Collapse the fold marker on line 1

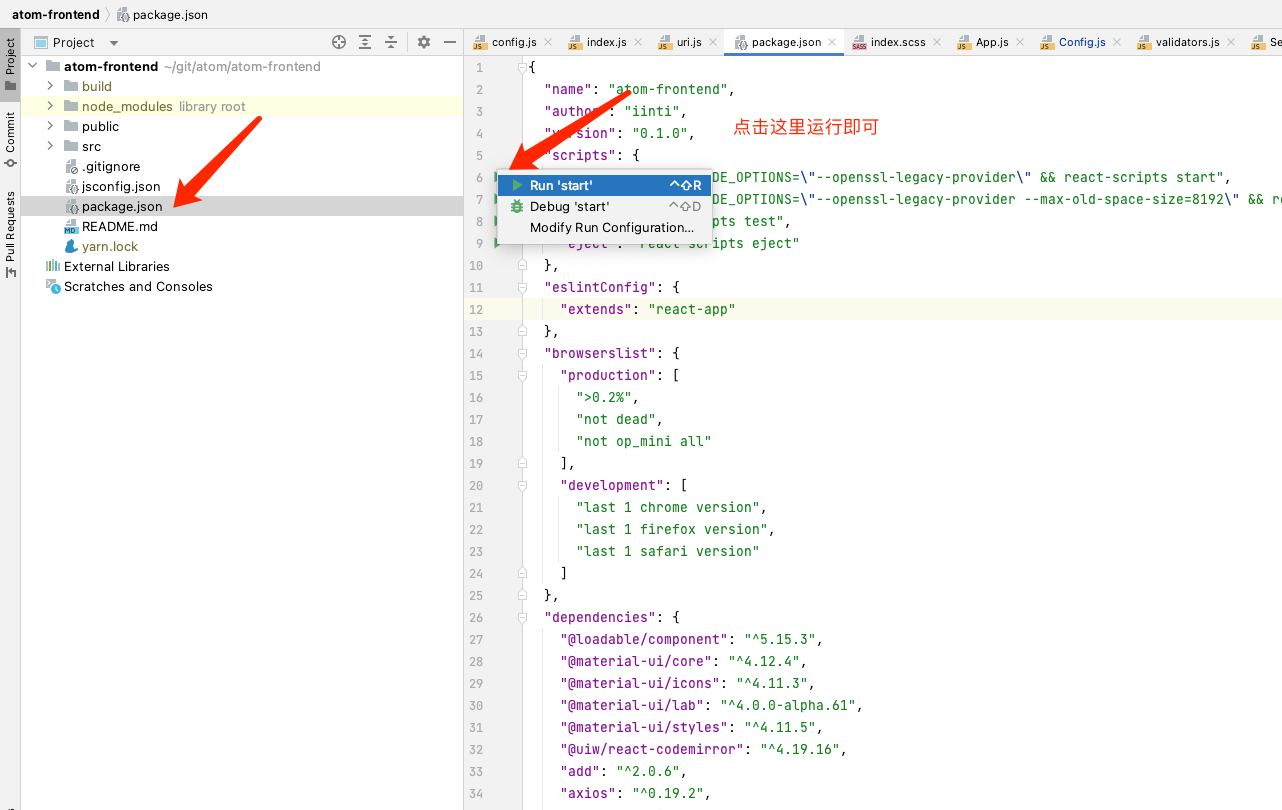coord(522,67)
